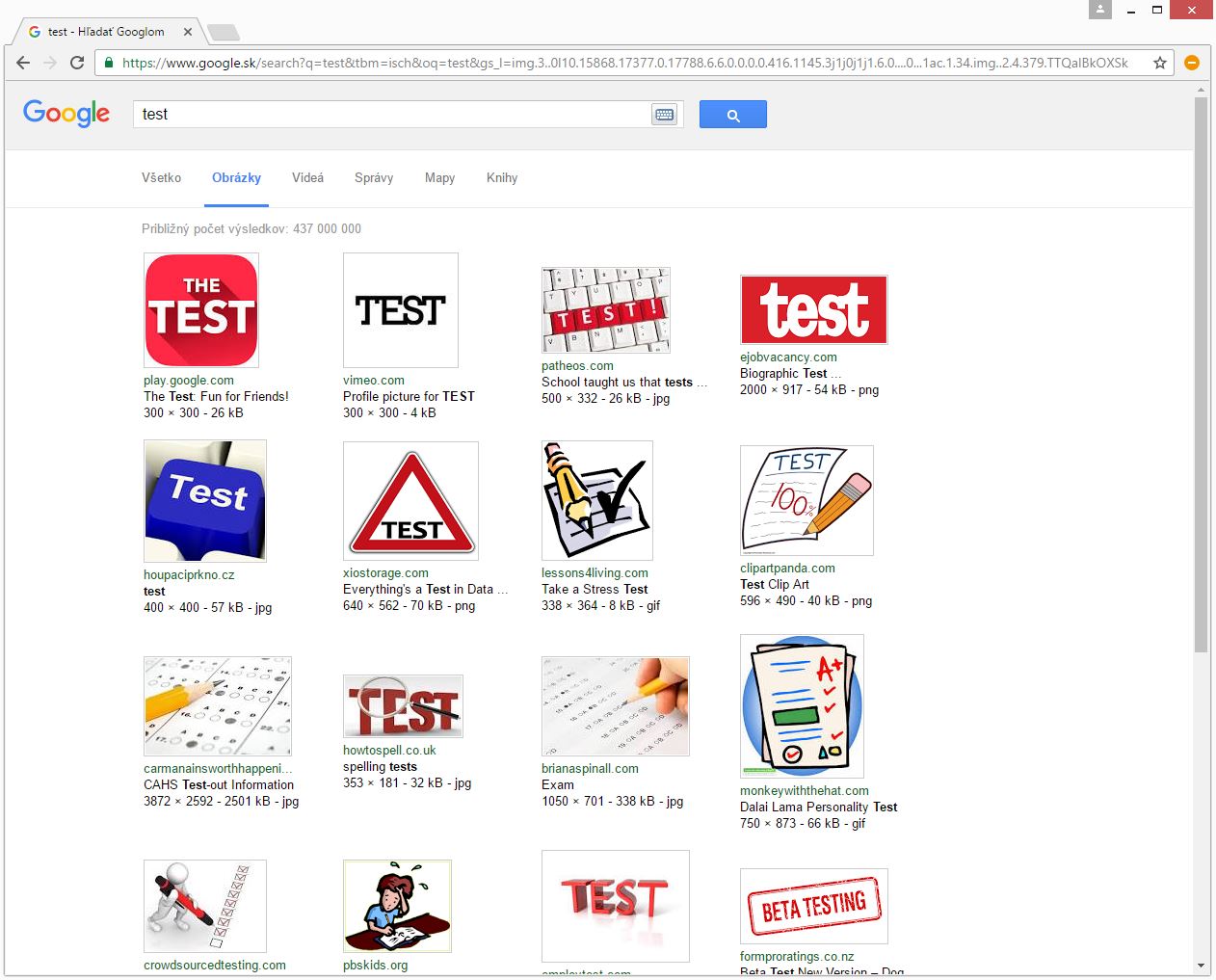Click the brianaspinall.com link
This screenshot has width=1216, height=980.
click(590, 769)
